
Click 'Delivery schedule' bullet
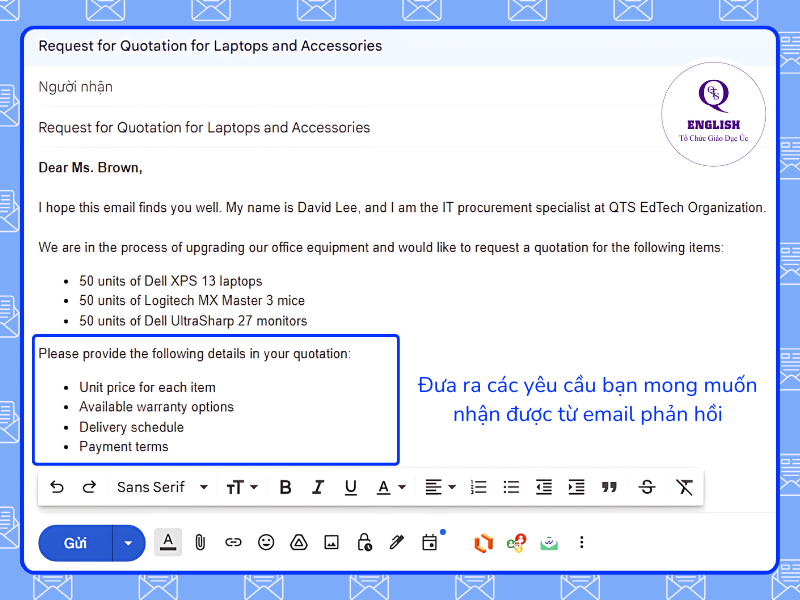coord(131,427)
